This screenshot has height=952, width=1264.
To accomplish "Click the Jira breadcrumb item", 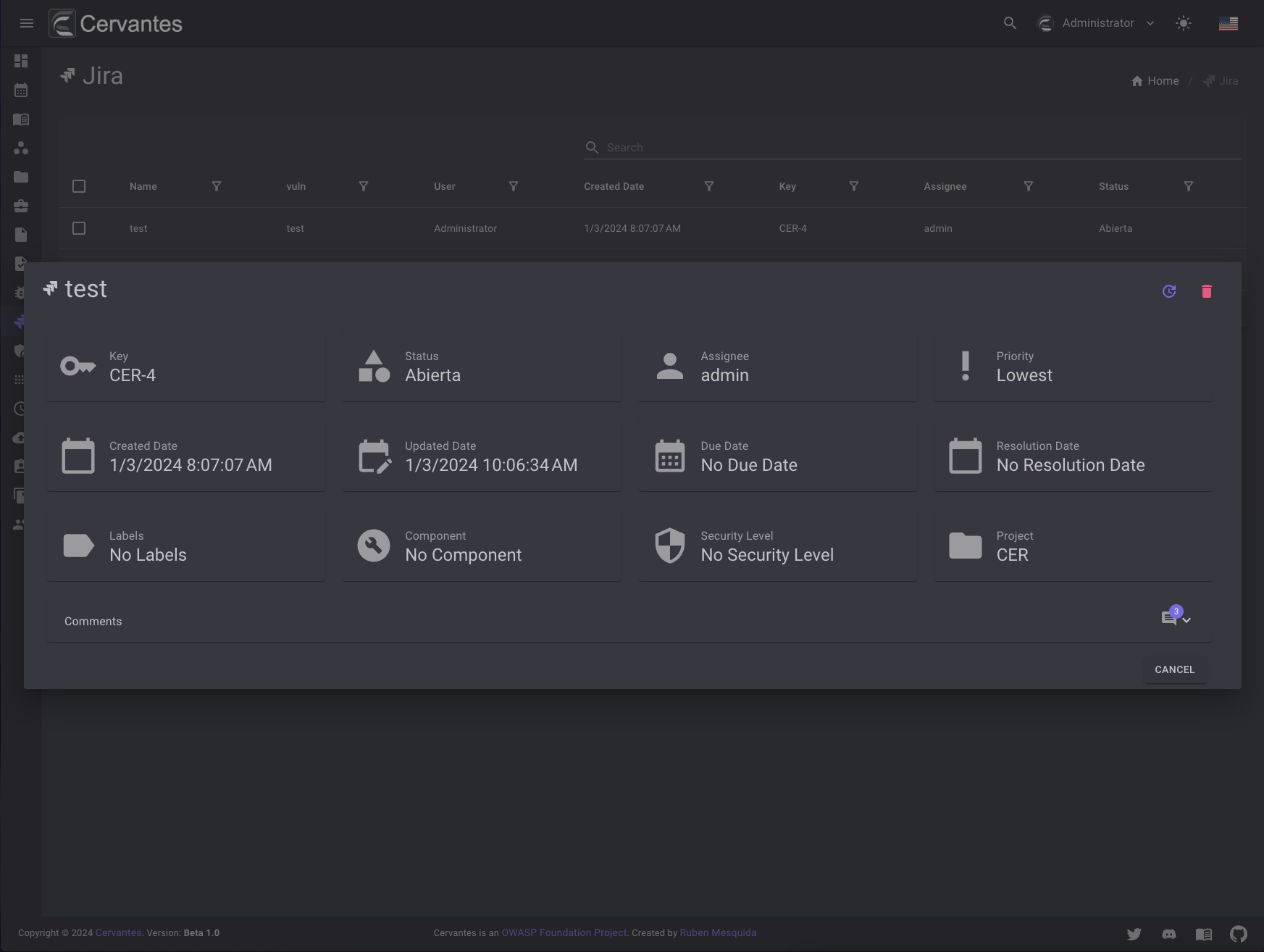I will (1221, 80).
